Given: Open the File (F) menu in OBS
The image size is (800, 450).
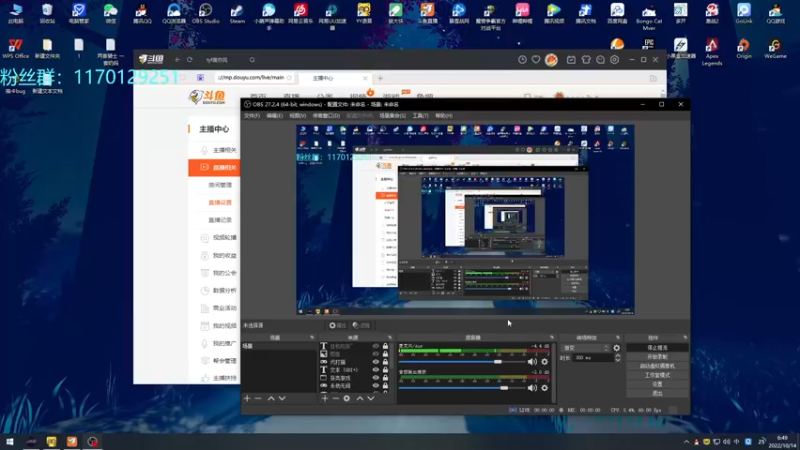Looking at the screenshot, I should pyautogui.click(x=252, y=116).
